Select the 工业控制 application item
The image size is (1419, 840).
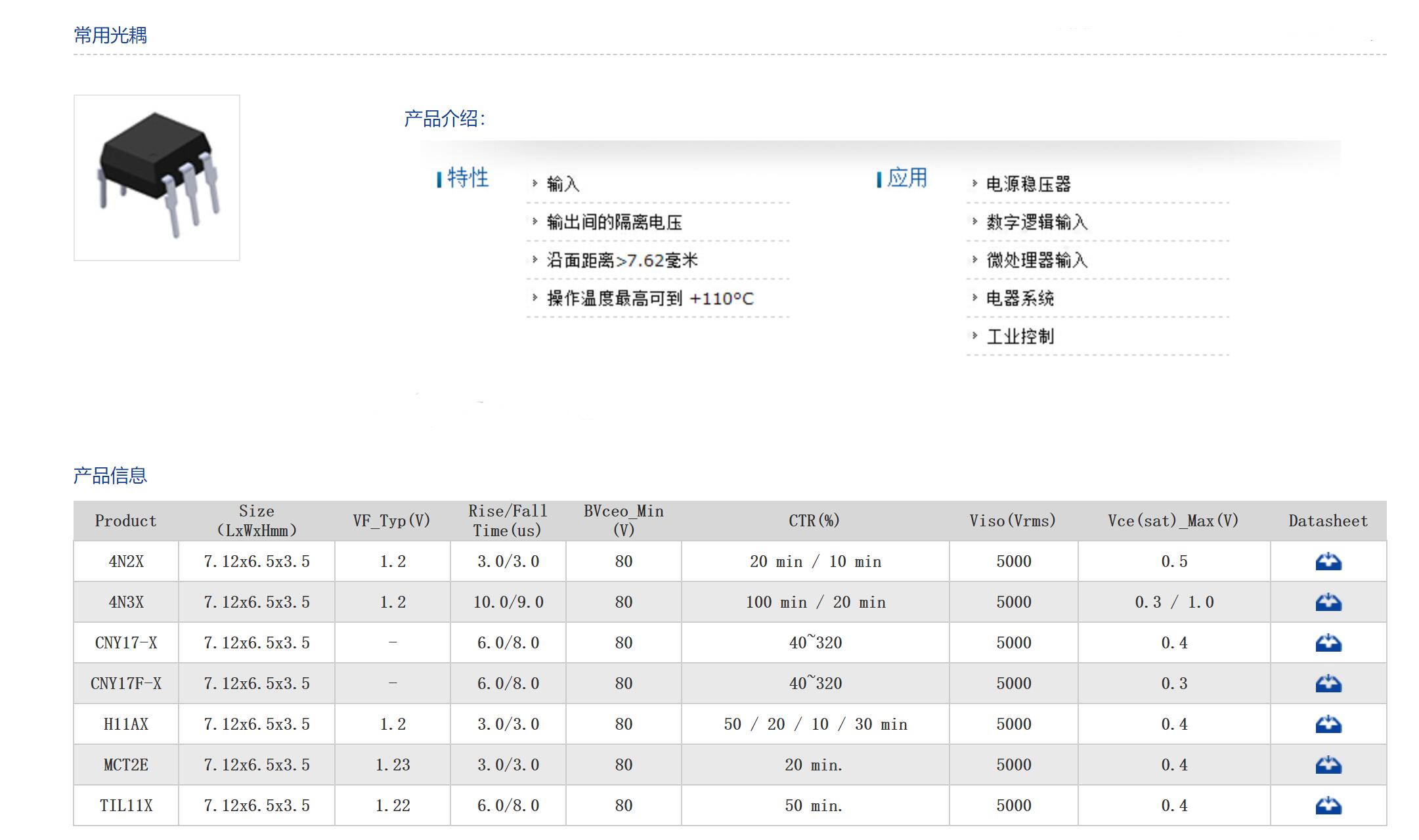[1020, 337]
